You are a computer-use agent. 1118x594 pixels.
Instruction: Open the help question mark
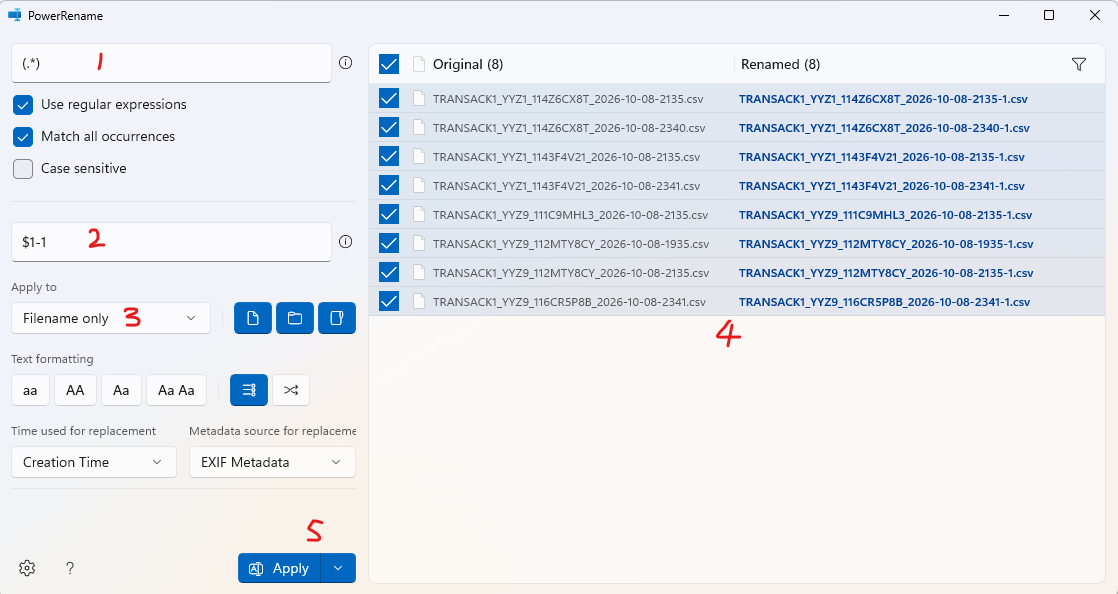click(x=70, y=568)
